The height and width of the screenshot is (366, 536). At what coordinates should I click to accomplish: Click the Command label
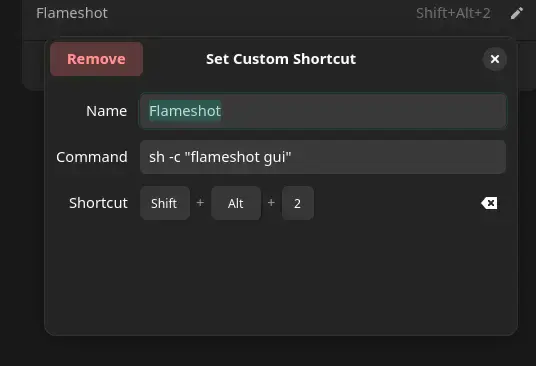92,157
